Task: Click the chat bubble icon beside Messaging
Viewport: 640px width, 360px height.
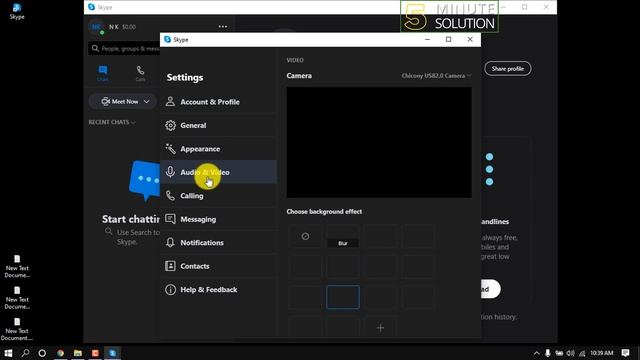Action: [x=170, y=219]
